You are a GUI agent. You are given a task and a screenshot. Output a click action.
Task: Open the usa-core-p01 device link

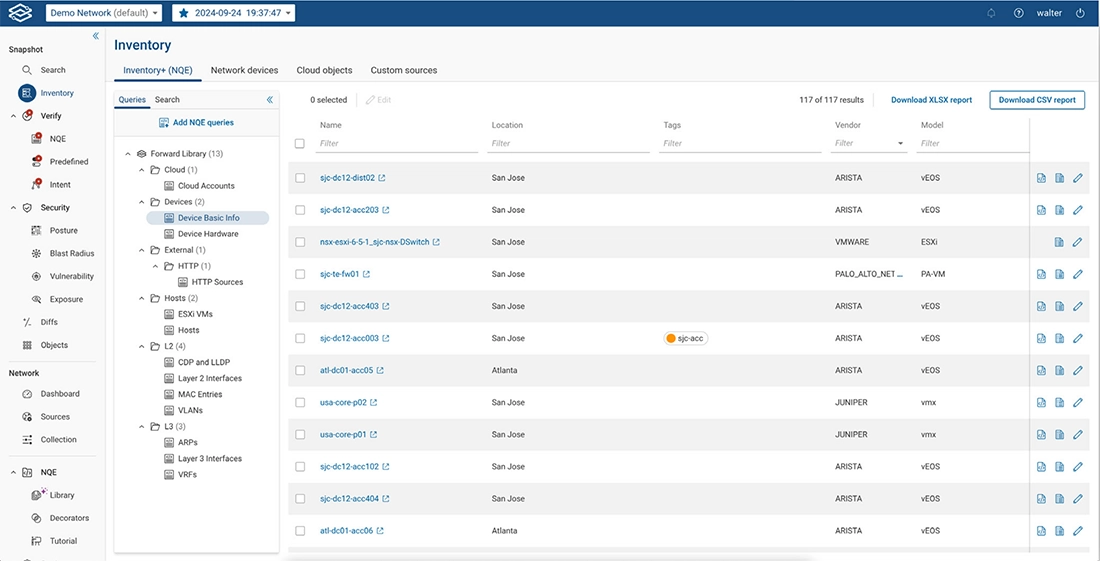tap(343, 435)
